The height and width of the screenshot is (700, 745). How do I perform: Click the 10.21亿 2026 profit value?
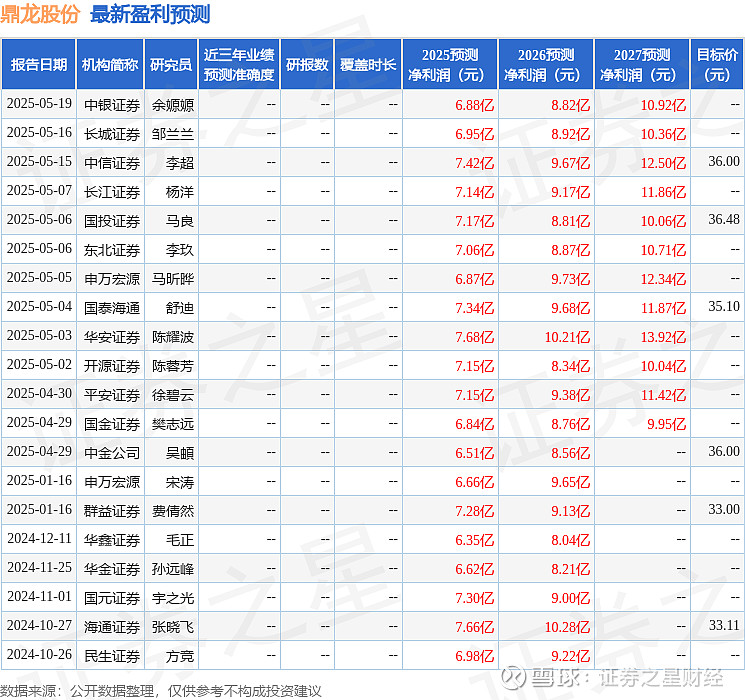click(567, 337)
